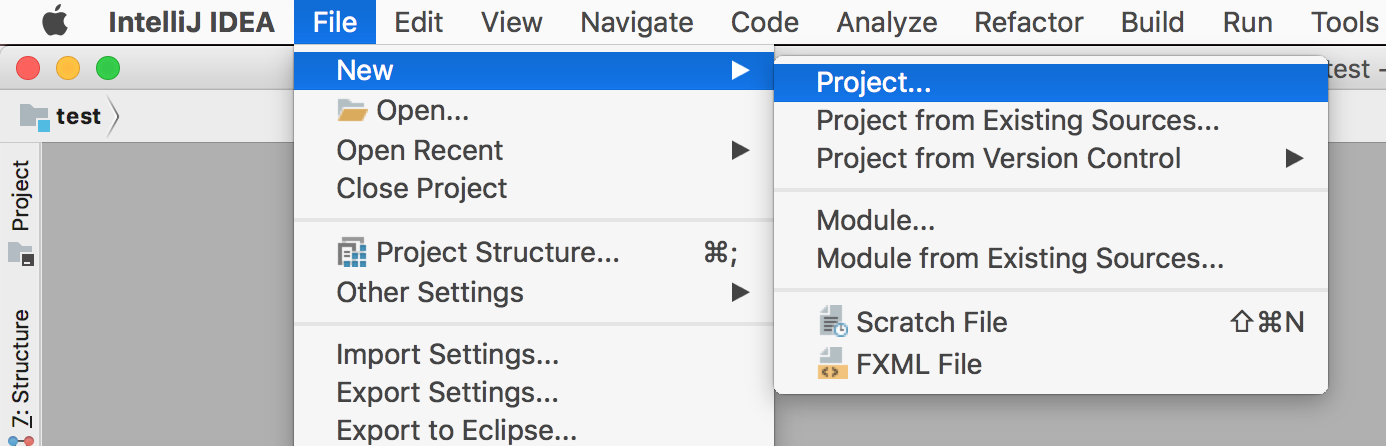The height and width of the screenshot is (446, 1386).
Task: Click the folder icon beside Open
Action: pyautogui.click(x=352, y=111)
